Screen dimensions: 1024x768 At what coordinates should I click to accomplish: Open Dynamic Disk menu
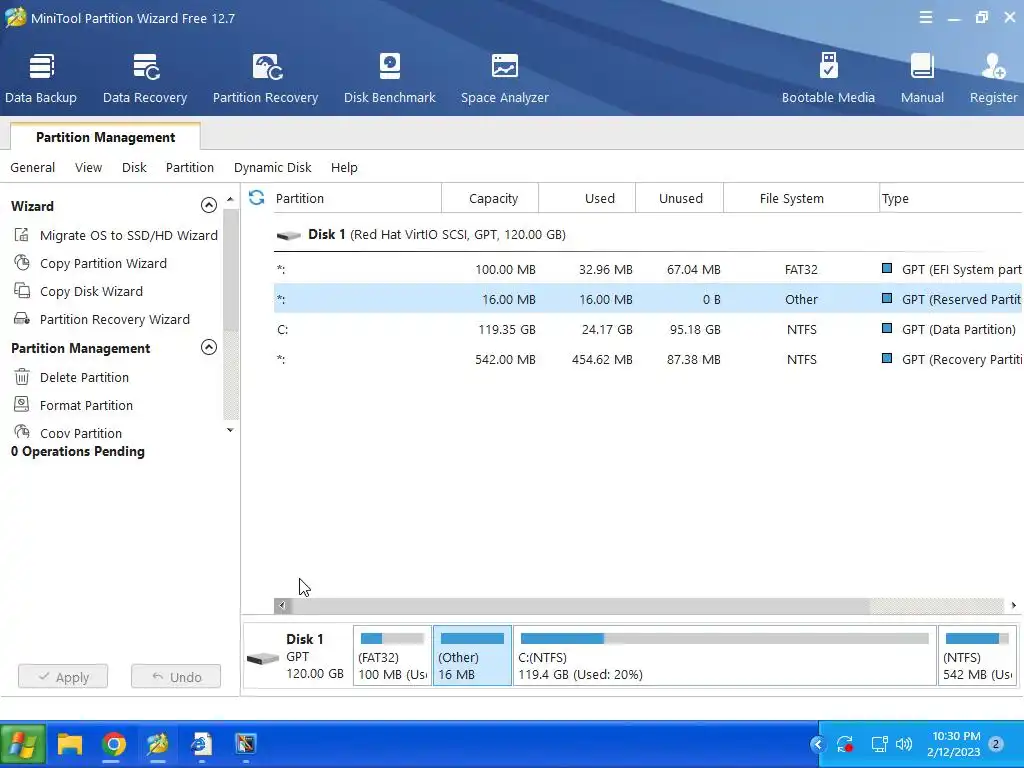click(272, 167)
